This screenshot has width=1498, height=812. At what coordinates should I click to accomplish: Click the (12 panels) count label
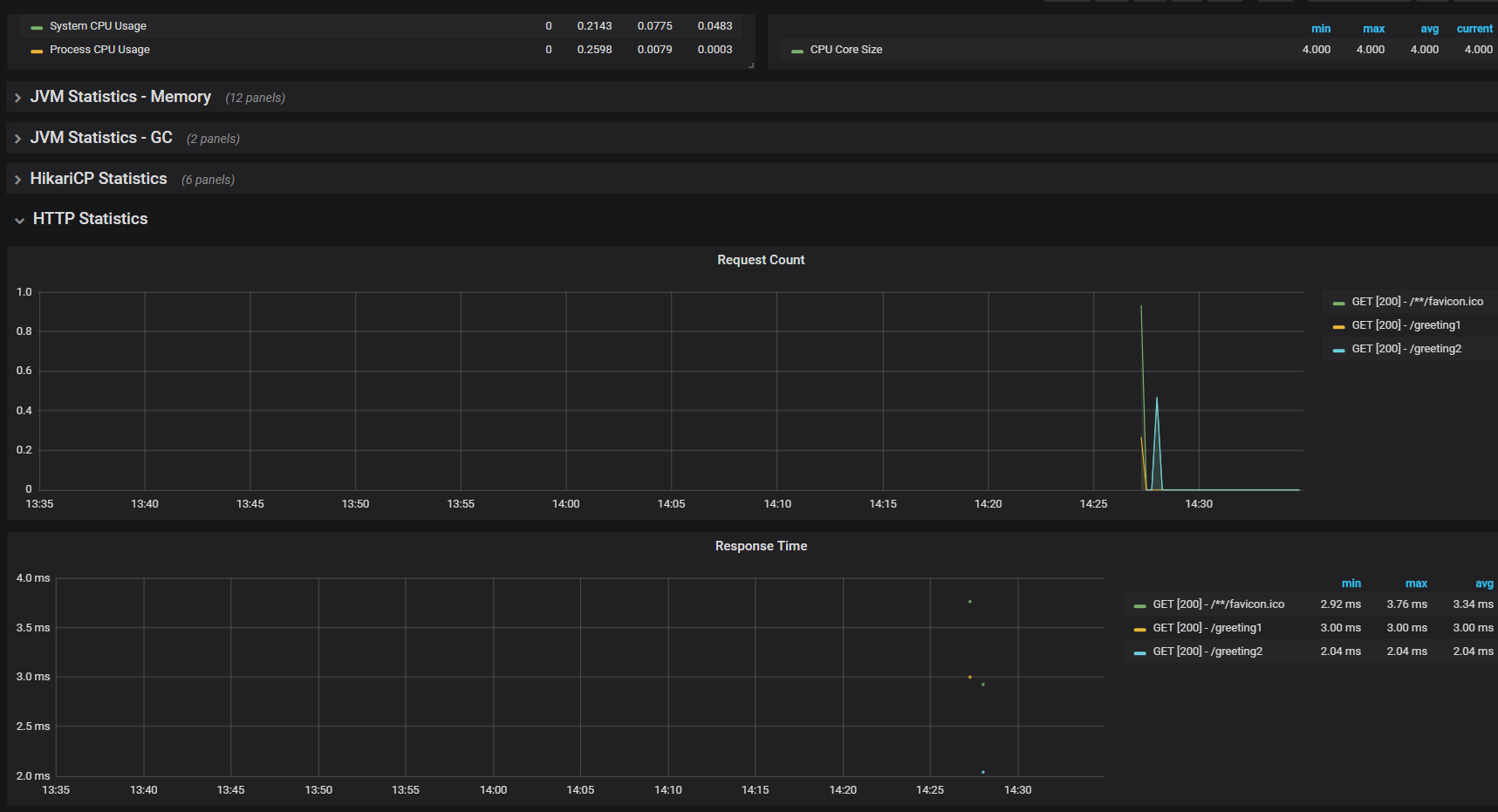click(256, 98)
